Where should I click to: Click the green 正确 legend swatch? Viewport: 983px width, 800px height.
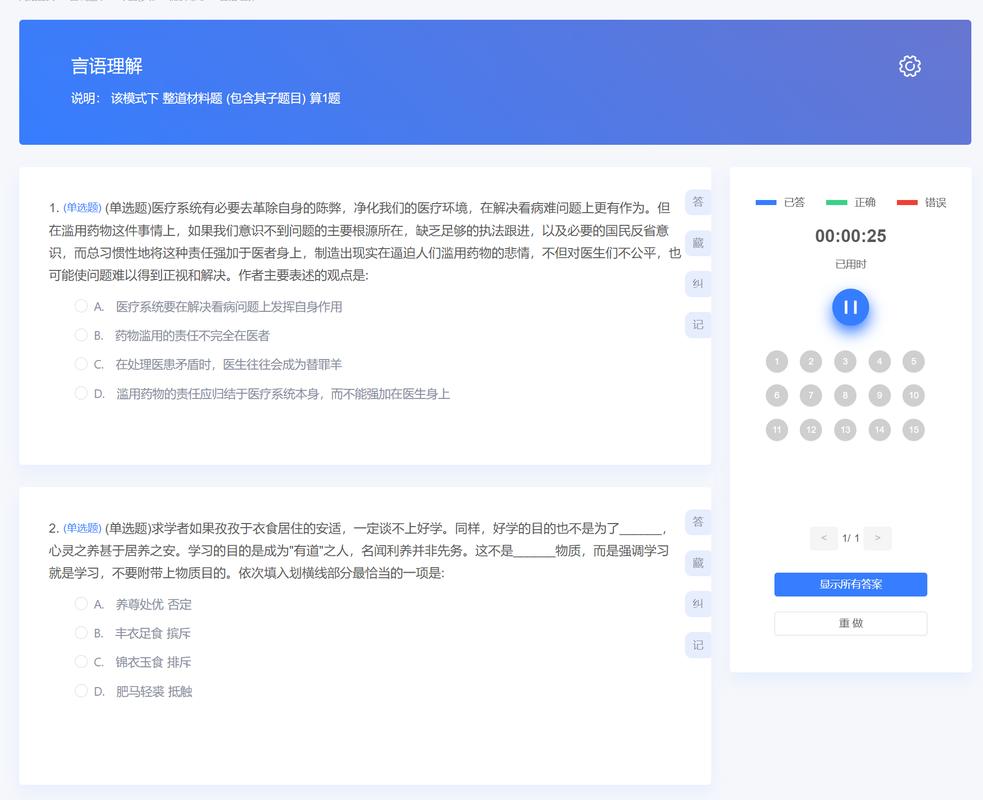[836, 203]
